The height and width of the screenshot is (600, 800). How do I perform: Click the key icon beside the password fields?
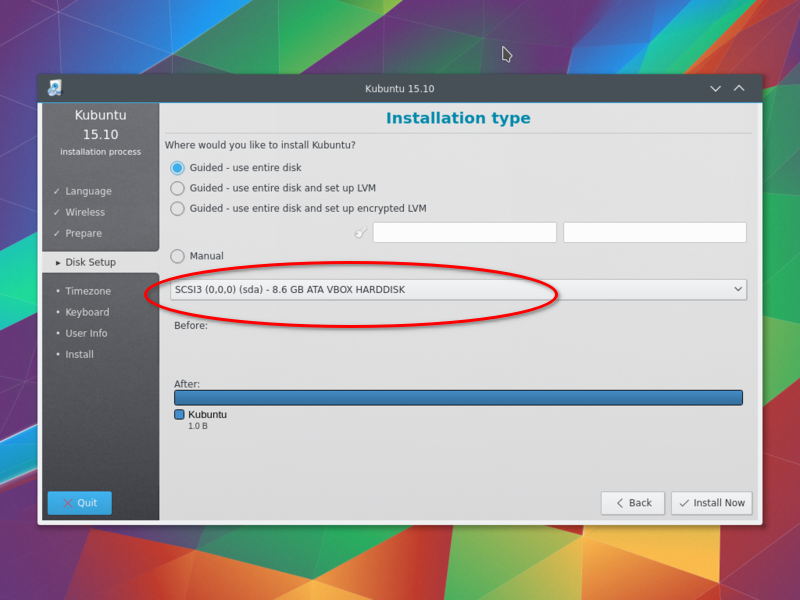click(x=361, y=233)
